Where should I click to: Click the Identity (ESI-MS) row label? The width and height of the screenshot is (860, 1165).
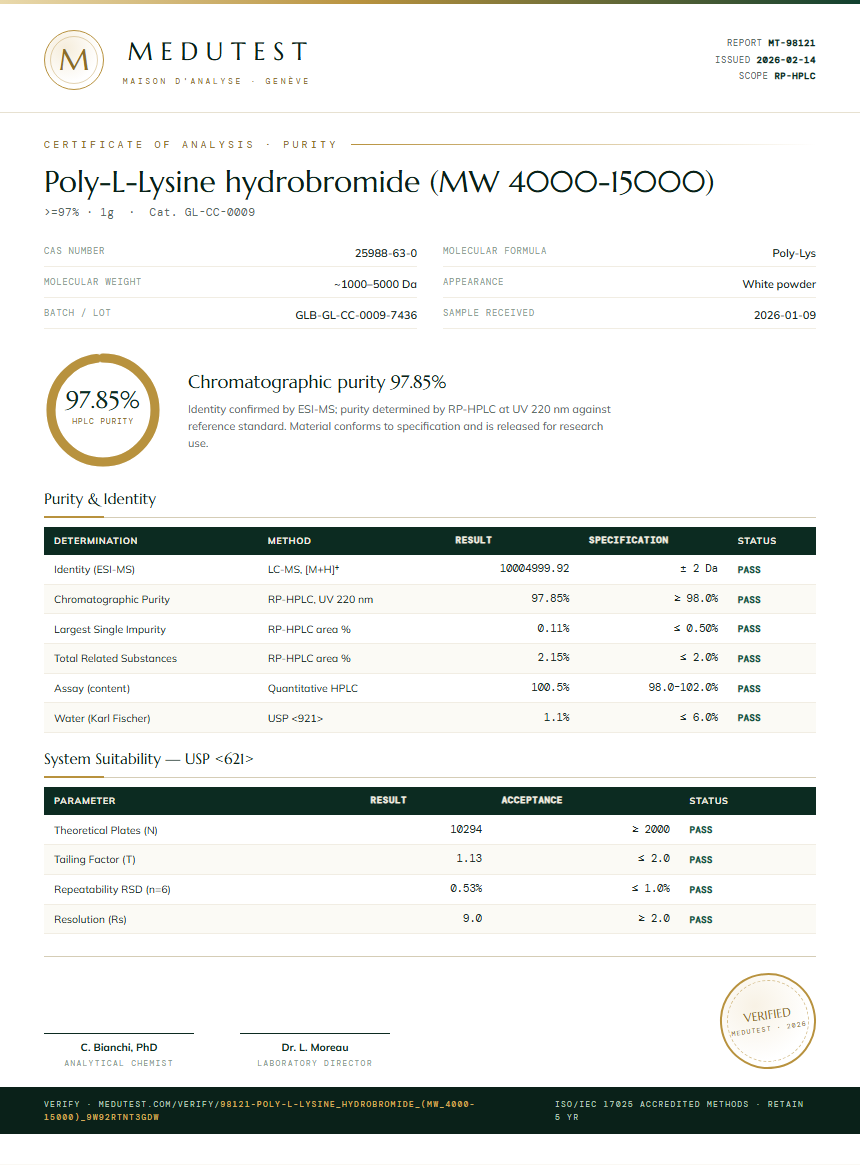(94, 570)
